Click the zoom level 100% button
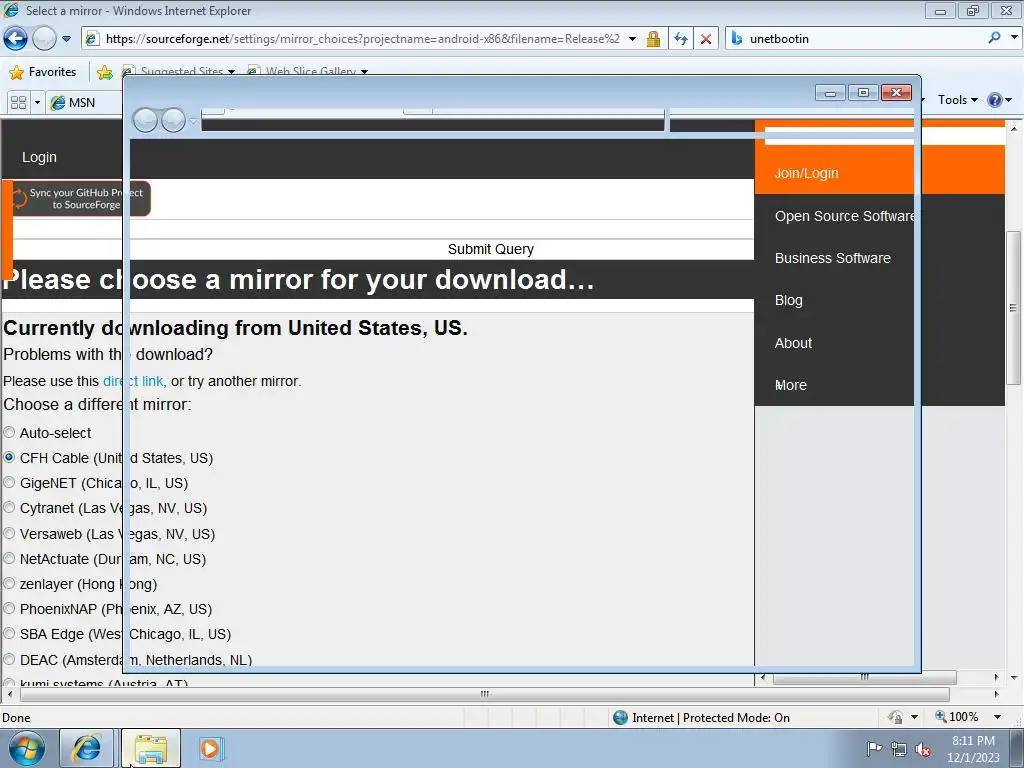The width and height of the screenshot is (1024, 768). click(957, 717)
